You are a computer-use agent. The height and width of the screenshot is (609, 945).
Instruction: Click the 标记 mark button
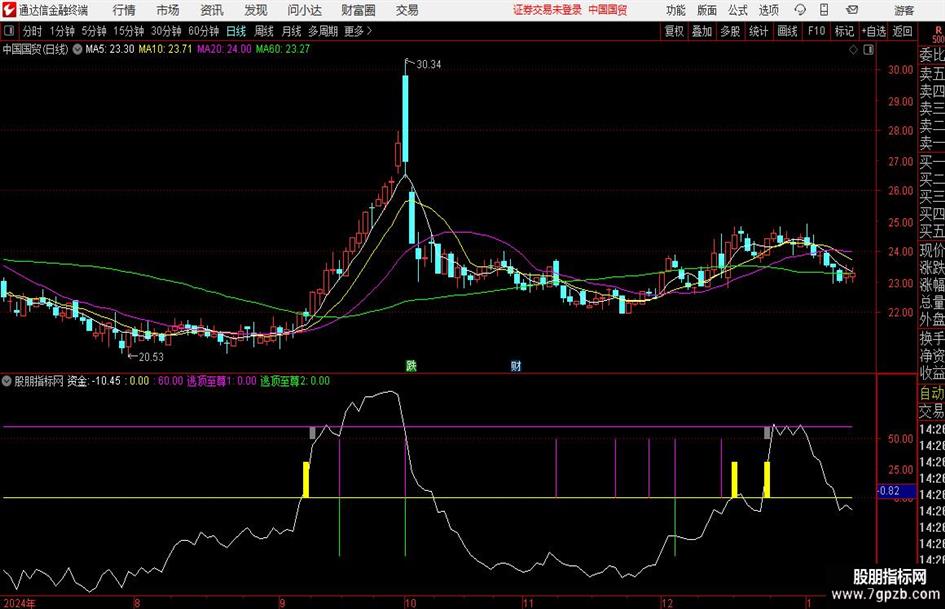pyautogui.click(x=844, y=31)
